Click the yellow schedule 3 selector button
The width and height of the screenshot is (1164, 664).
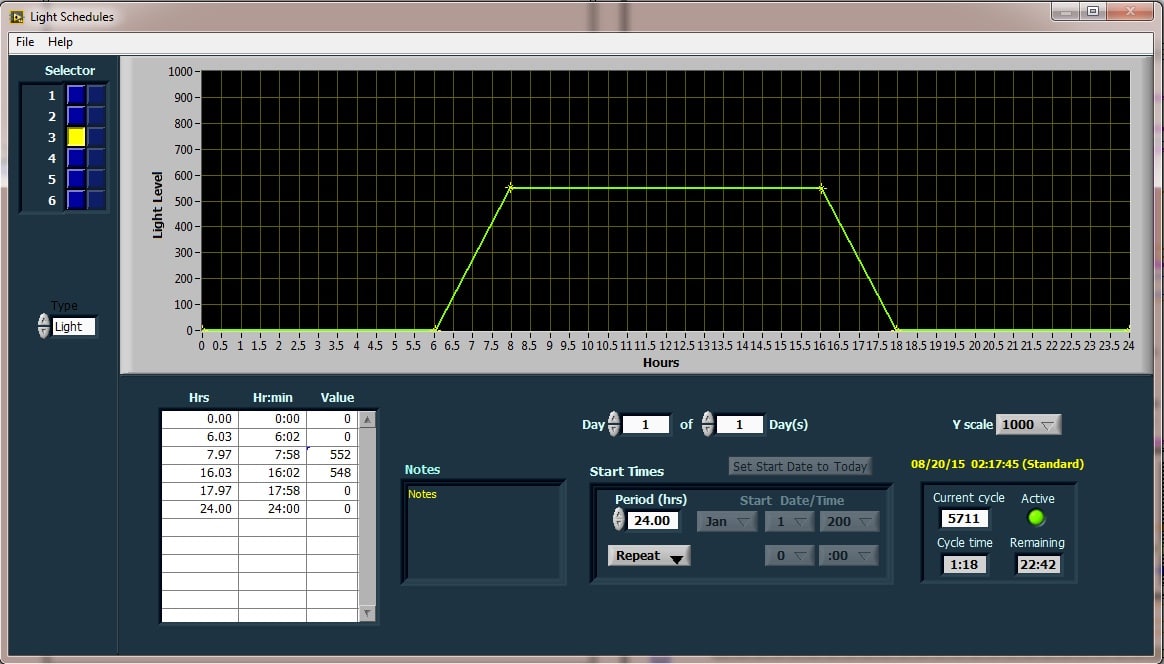pyautogui.click(x=76, y=137)
